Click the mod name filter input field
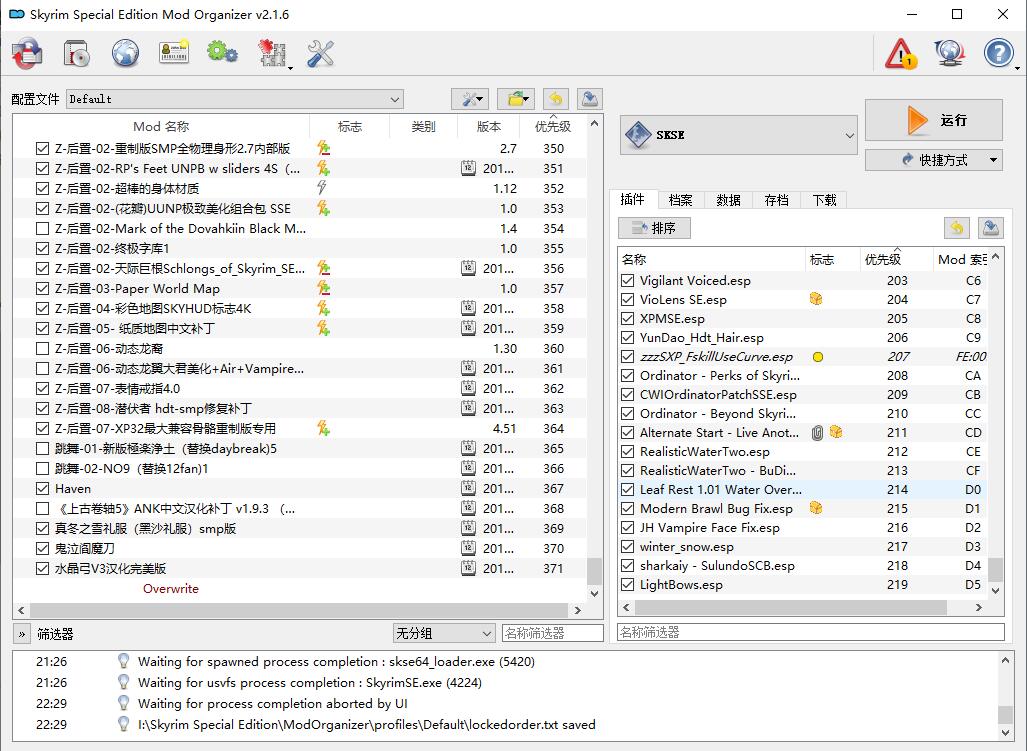This screenshot has height=751, width=1027. click(552, 633)
